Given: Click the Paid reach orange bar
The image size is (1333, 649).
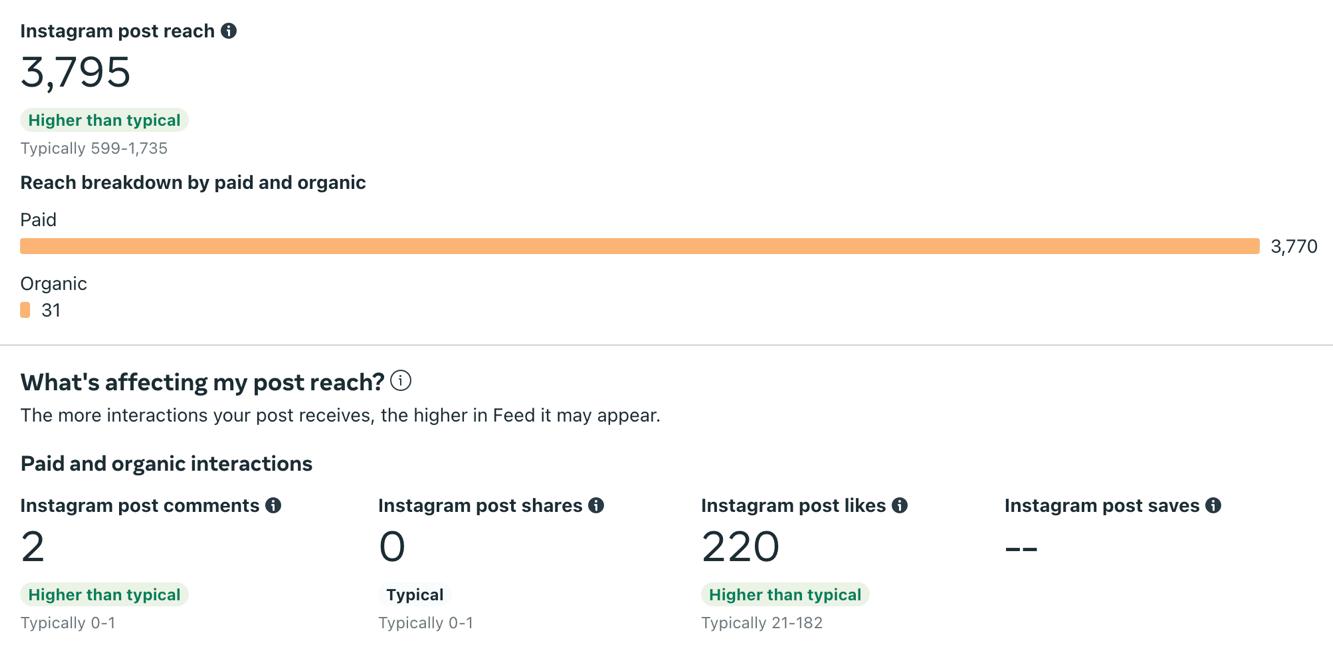Looking at the screenshot, I should click(639, 246).
